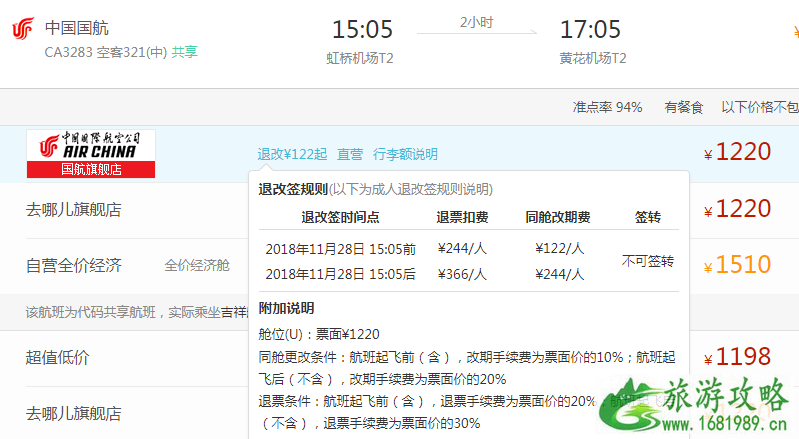Select the ¥1510 price for 自营全价经济

coord(737,265)
